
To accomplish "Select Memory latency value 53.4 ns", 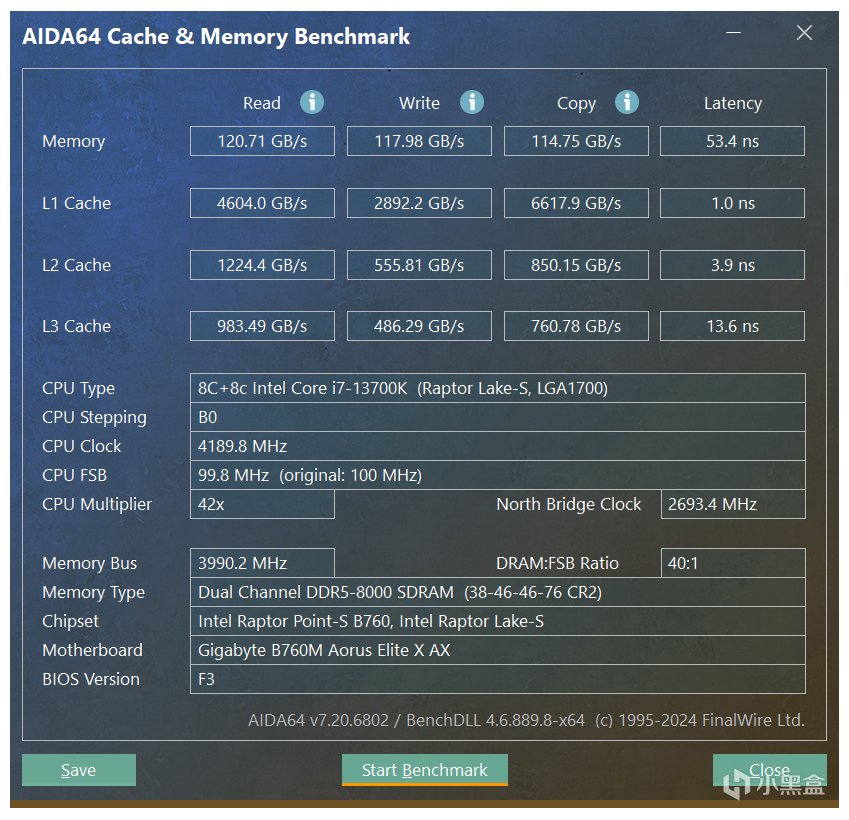I will [732, 141].
